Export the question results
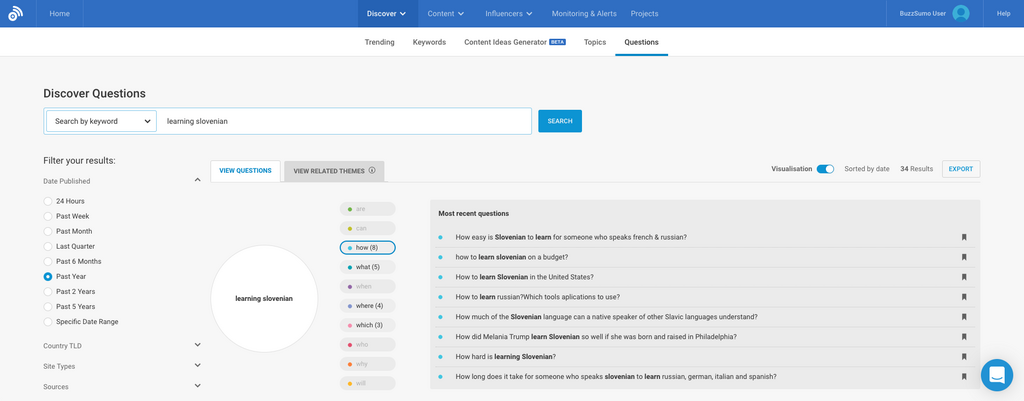This screenshot has width=1024, height=401. [960, 169]
